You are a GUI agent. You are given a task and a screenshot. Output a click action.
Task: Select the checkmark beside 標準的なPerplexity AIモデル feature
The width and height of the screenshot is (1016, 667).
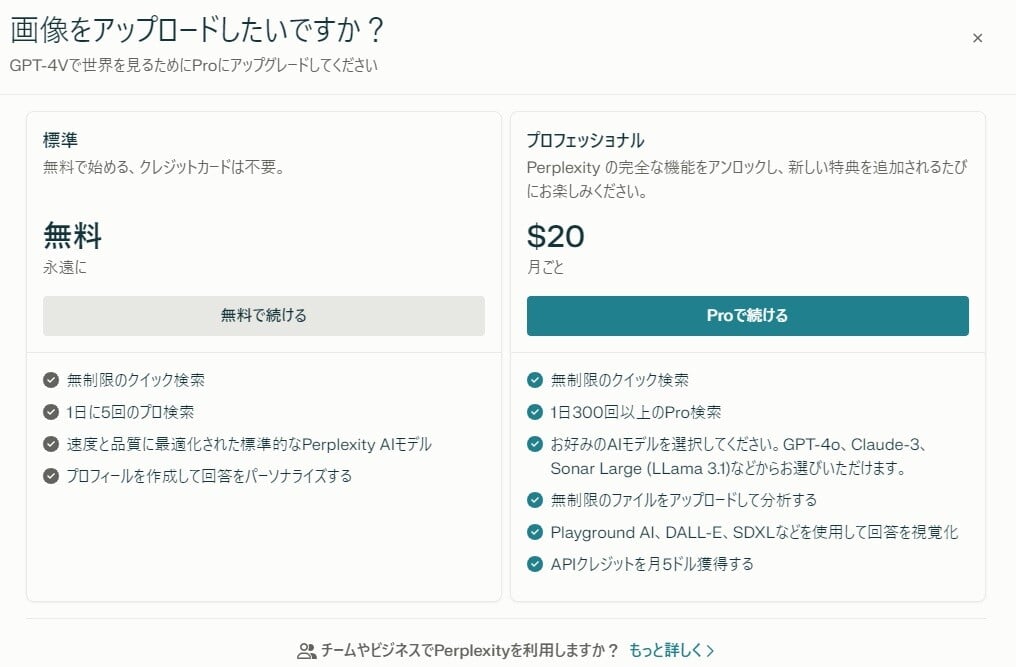51,444
